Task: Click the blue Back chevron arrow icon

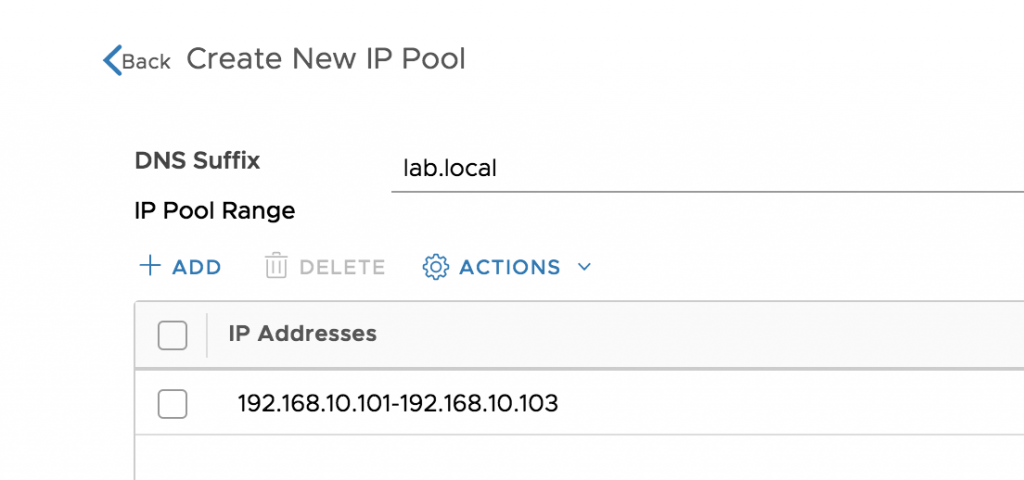Action: (112, 60)
